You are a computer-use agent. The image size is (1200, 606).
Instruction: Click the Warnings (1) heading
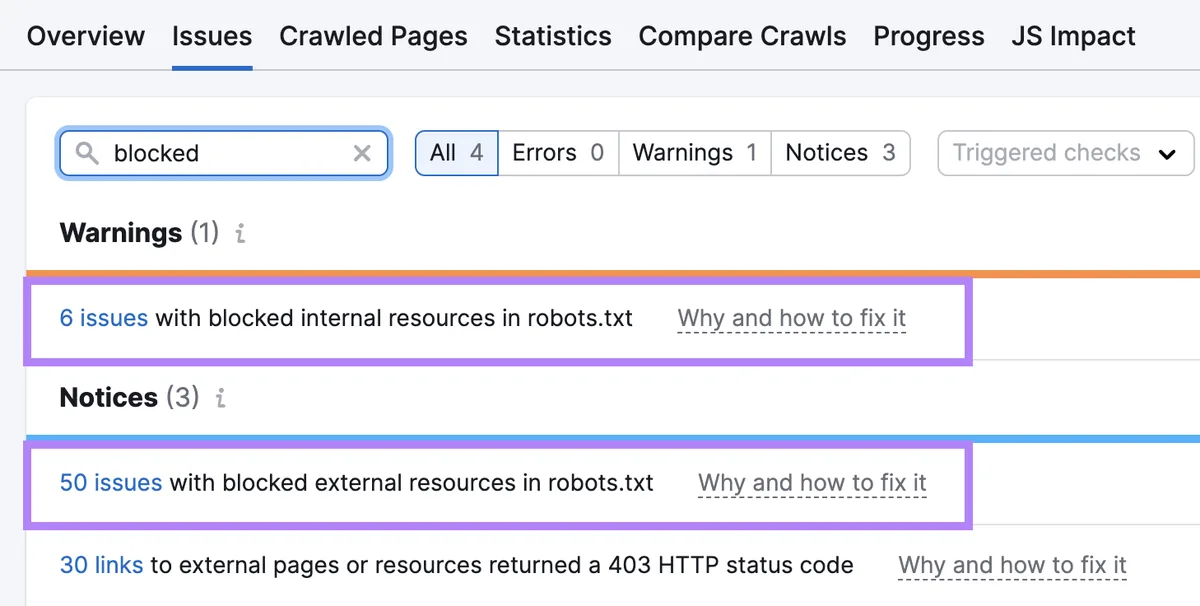coord(139,233)
